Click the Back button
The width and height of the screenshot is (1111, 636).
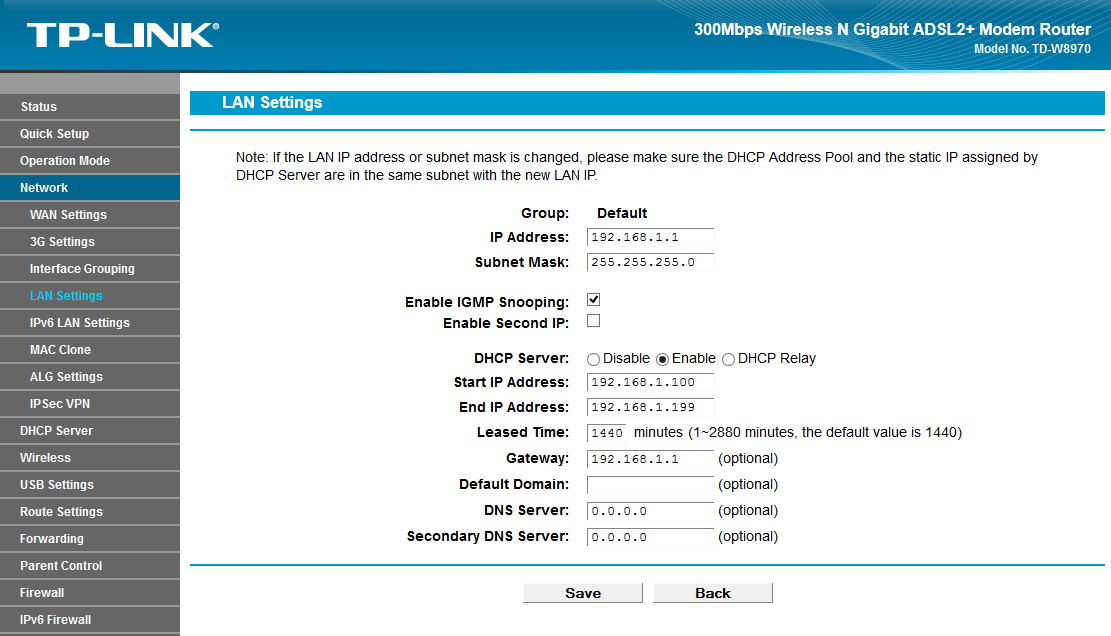(713, 593)
